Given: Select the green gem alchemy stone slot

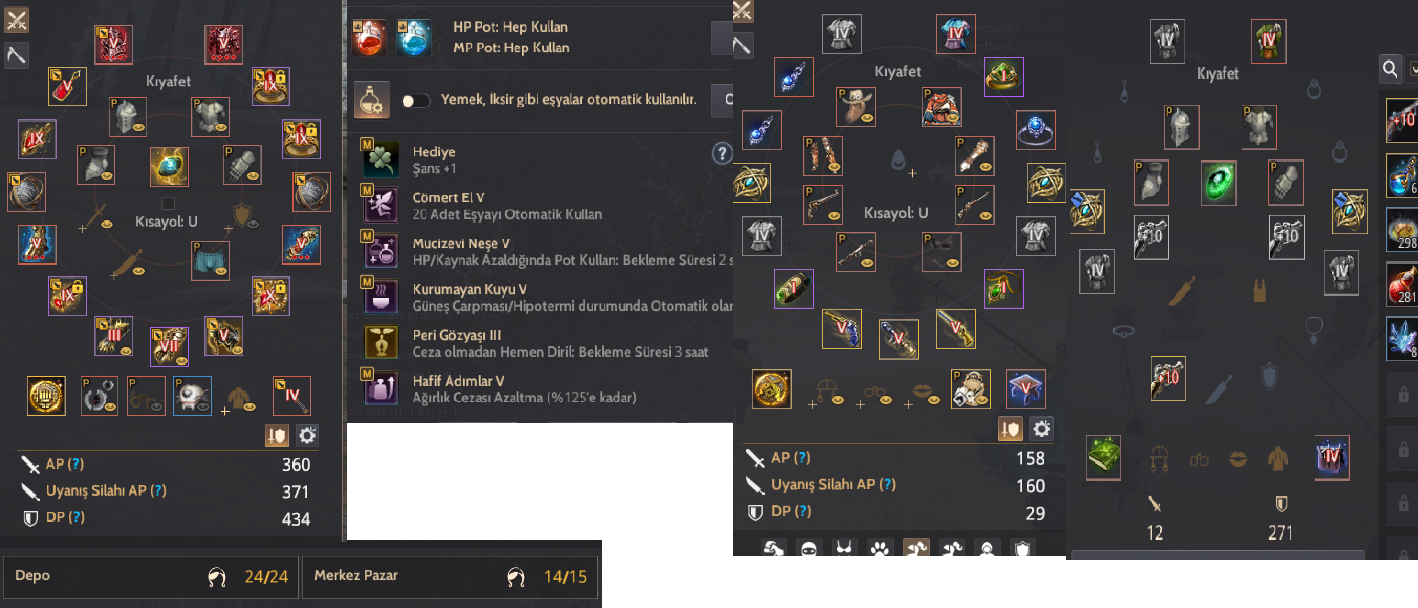Looking at the screenshot, I should (x=1219, y=182).
